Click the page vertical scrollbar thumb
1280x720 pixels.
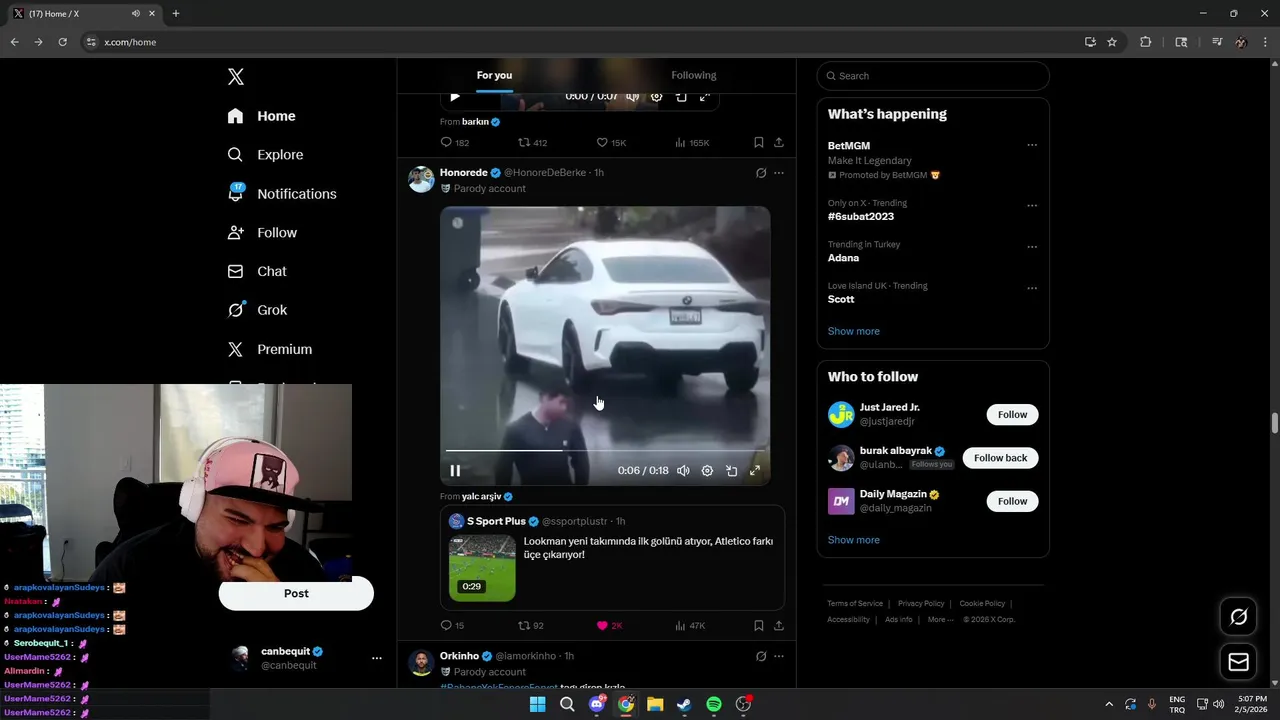point(1274,422)
